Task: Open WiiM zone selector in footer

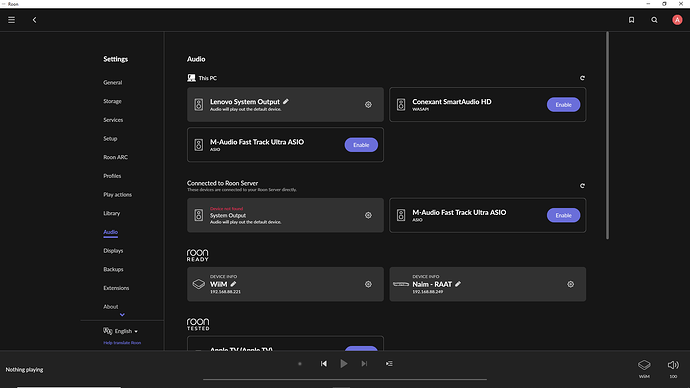Action: [644, 368]
